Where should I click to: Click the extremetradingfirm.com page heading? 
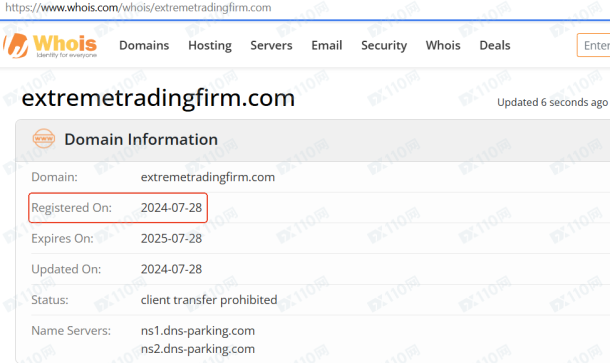(158, 98)
